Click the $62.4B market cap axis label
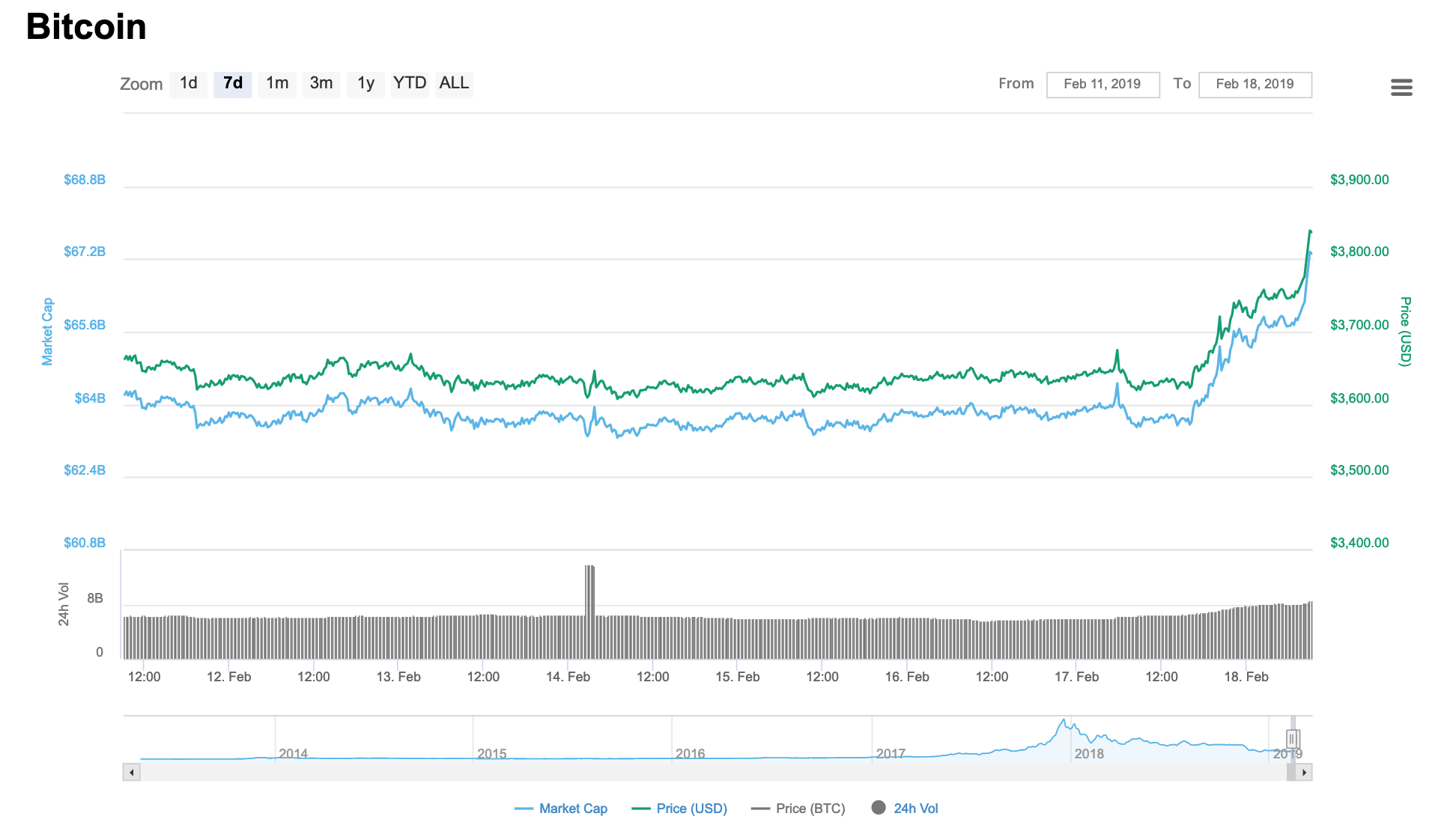Viewport: 1453px width, 840px height. [85, 470]
